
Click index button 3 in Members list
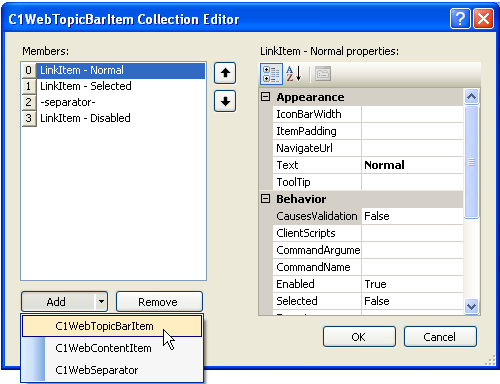[29, 118]
